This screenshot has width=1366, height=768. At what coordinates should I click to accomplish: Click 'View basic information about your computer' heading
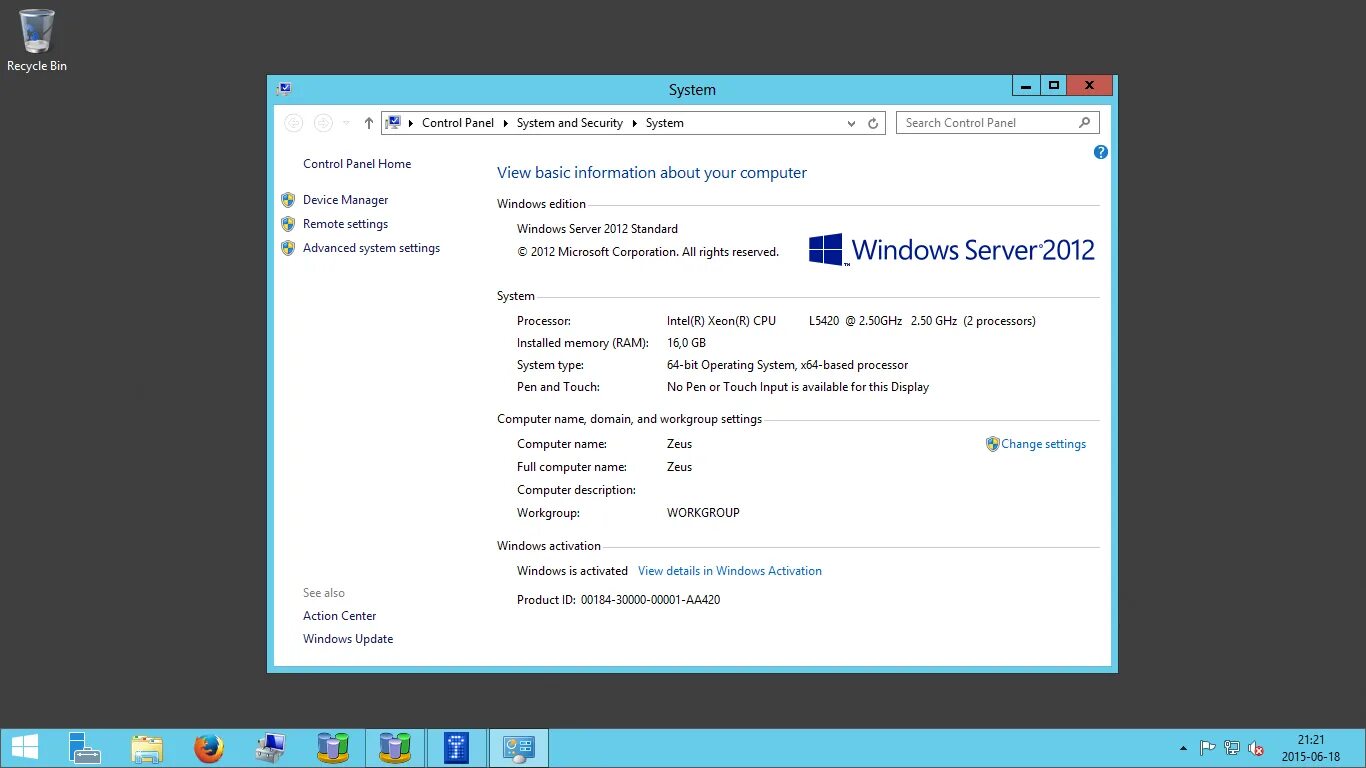(x=652, y=173)
